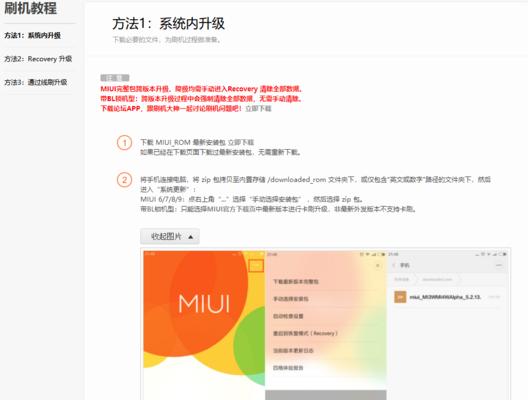Click the miui Alpha 5.2.13 file name

[x=445, y=297]
